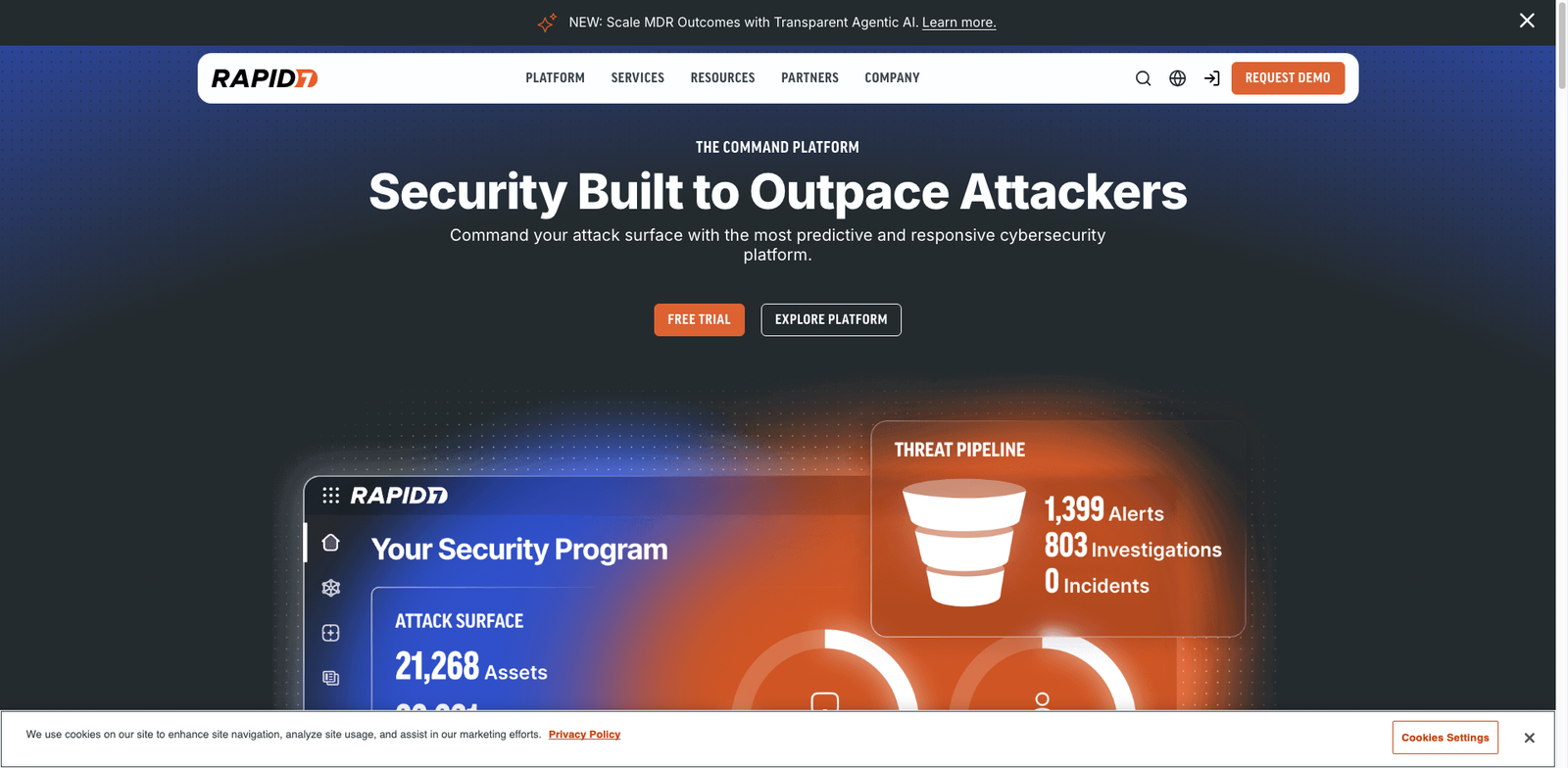
Task: Click the Request Demo button
Action: pyautogui.click(x=1288, y=78)
